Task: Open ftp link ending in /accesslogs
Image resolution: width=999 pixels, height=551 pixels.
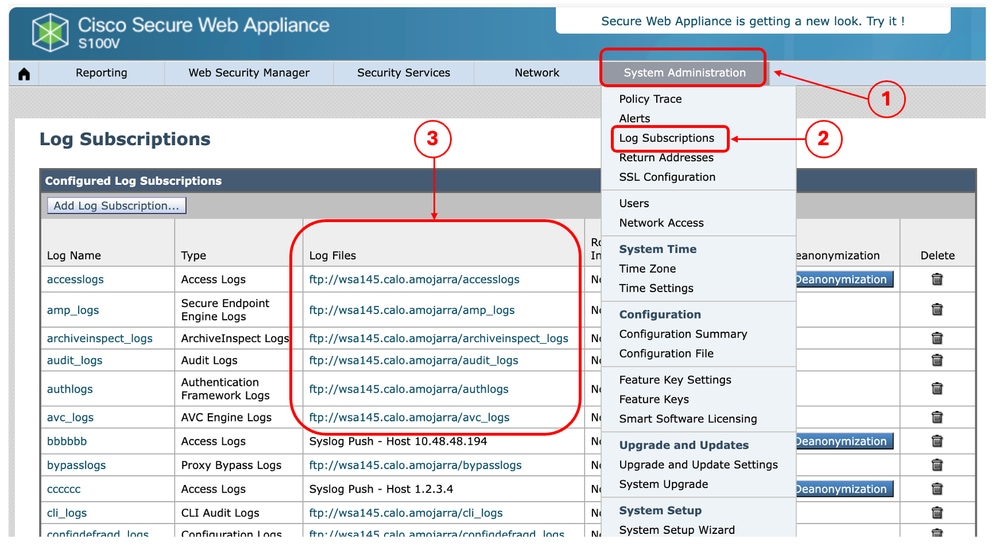Action: pos(414,279)
